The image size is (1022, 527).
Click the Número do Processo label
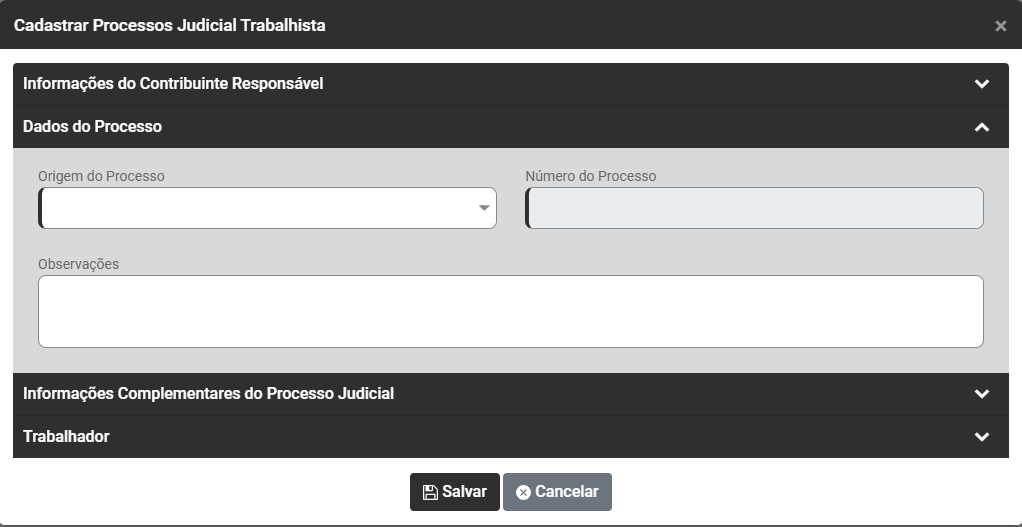[590, 176]
